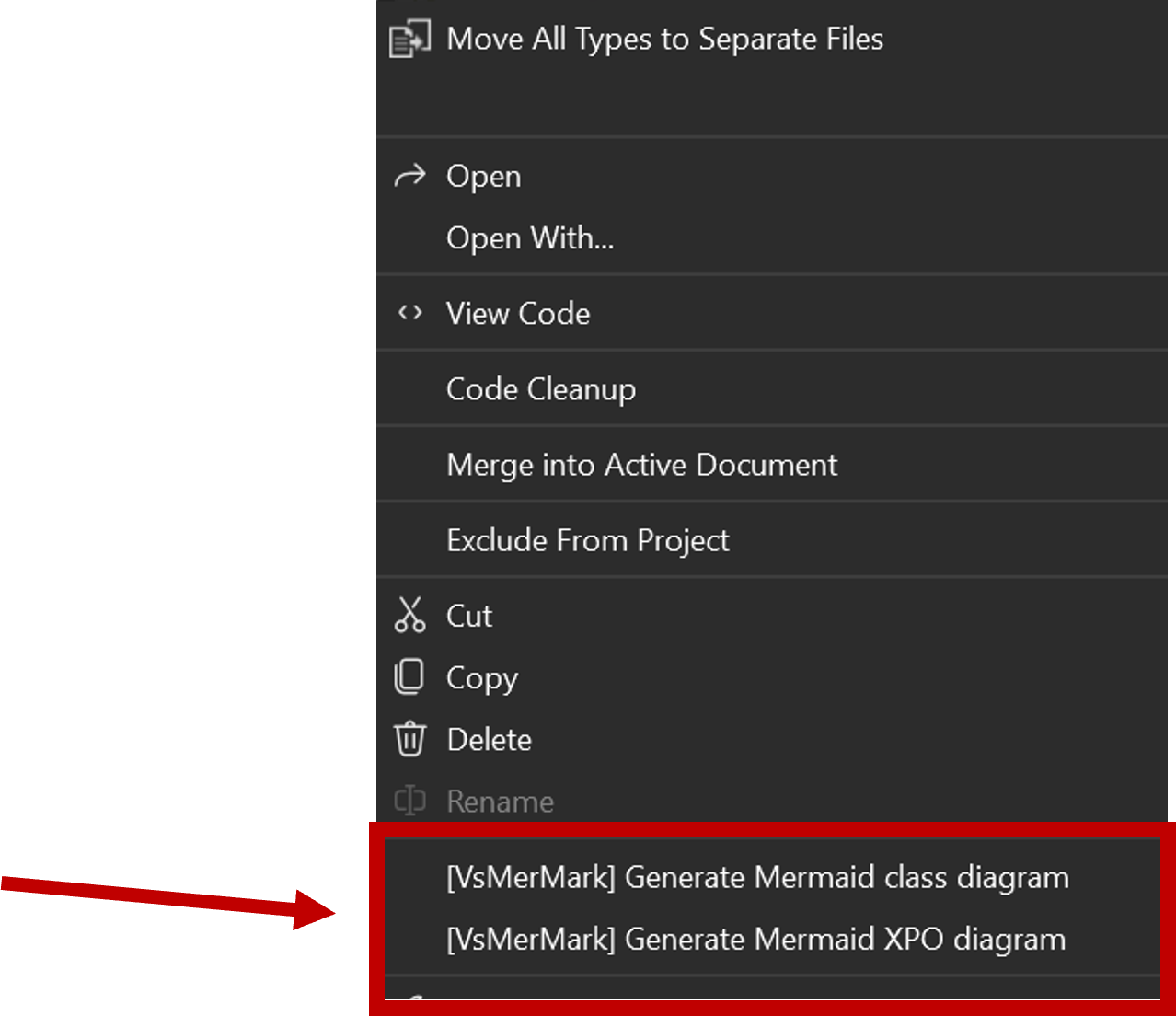This screenshot has width=1176, height=1016.
Task: Click View Code to open the source
Action: tap(517, 313)
